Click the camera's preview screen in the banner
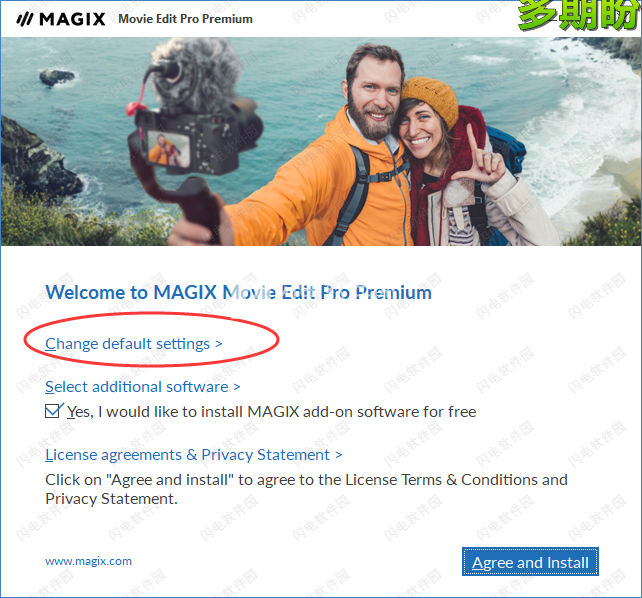This screenshot has width=642, height=598. tap(168, 148)
